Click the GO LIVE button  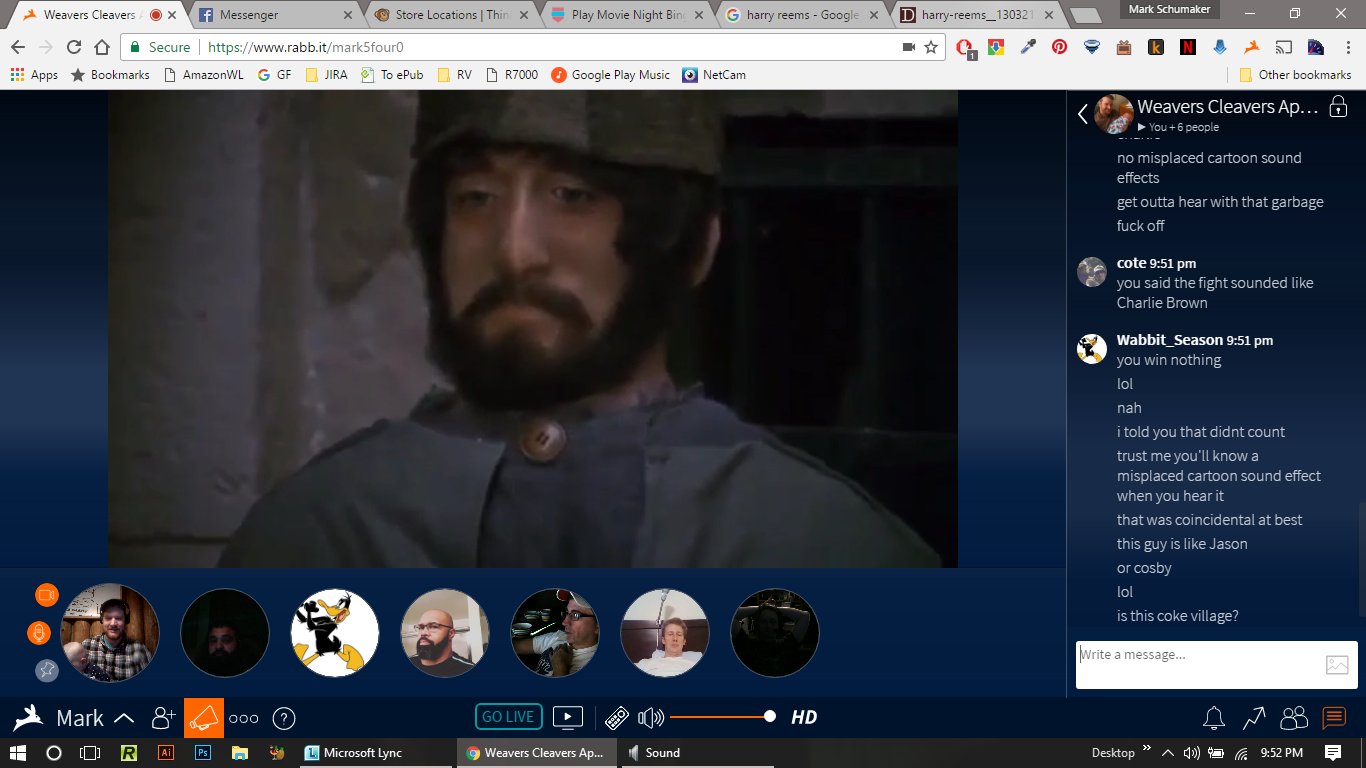click(x=509, y=717)
